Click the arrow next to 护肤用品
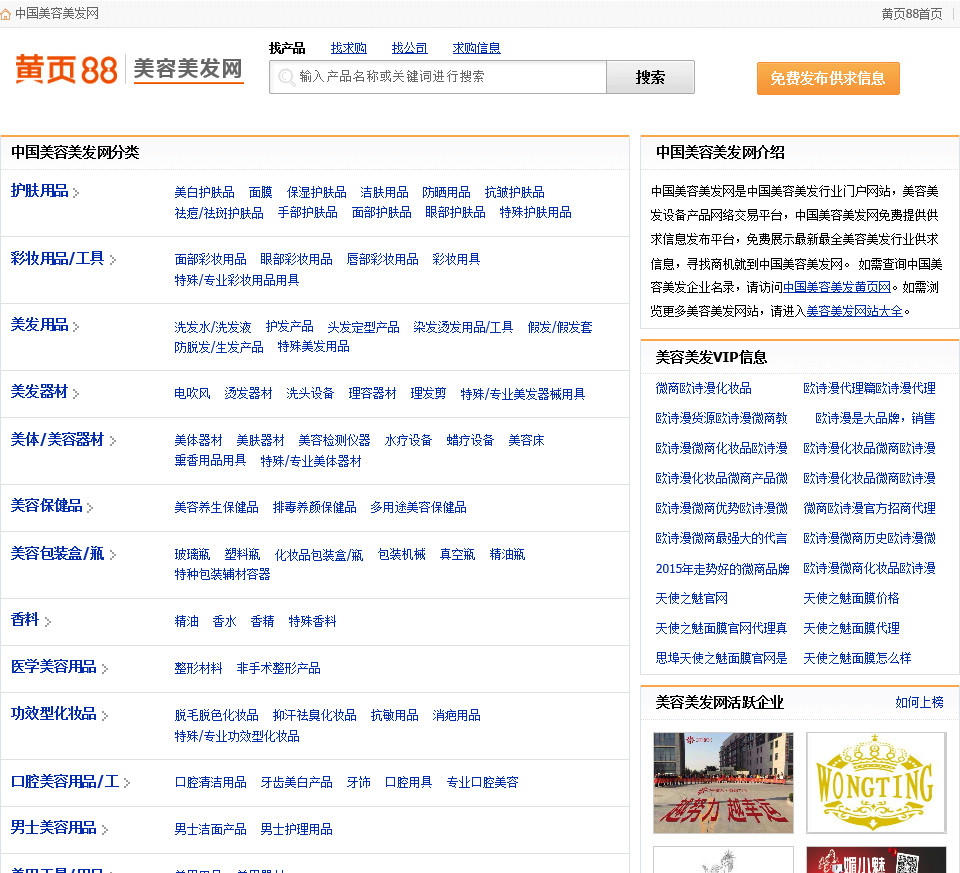 click(76, 193)
